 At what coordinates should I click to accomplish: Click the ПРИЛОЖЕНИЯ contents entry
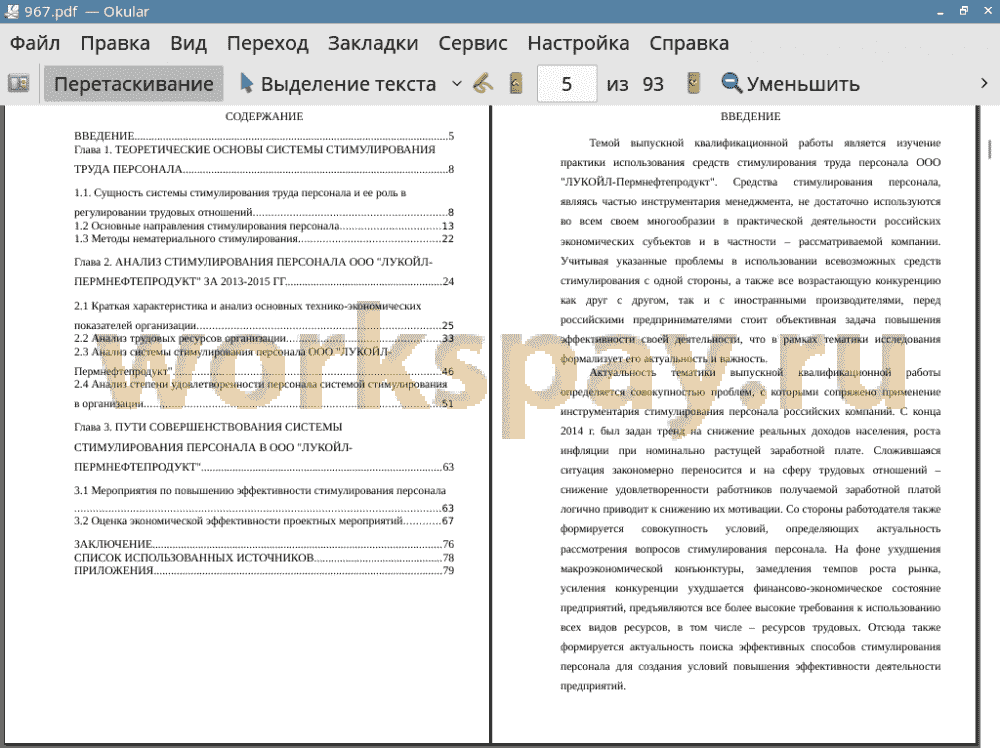tap(264, 570)
